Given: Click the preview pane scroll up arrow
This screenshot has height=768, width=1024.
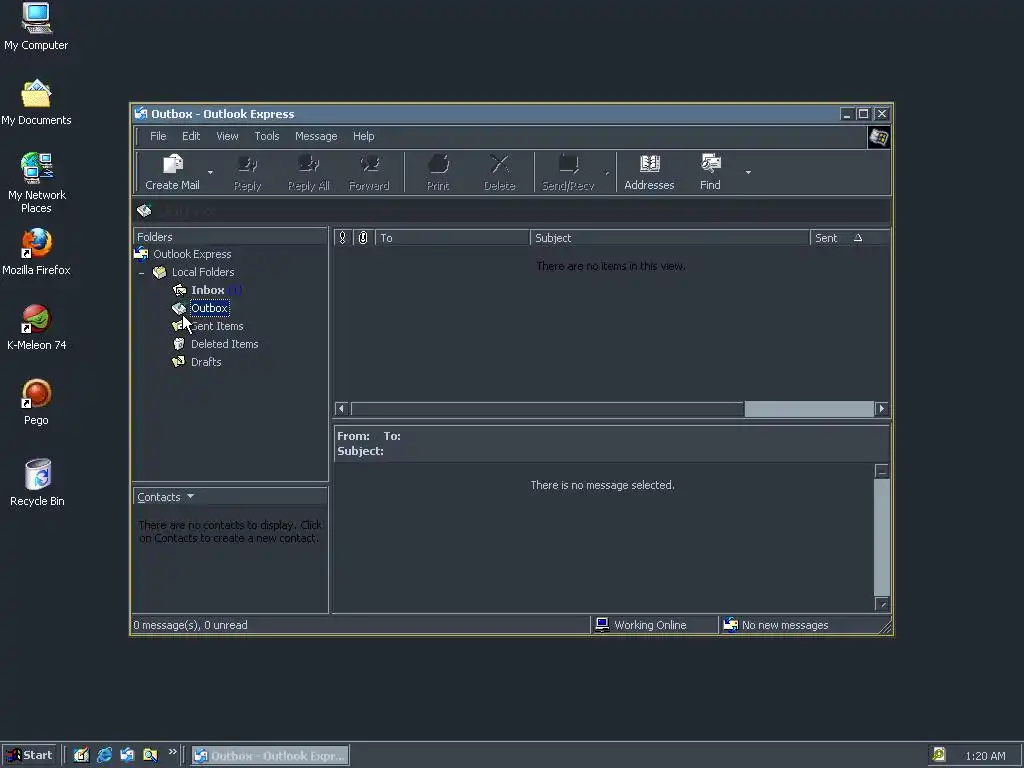Looking at the screenshot, I should [882, 472].
